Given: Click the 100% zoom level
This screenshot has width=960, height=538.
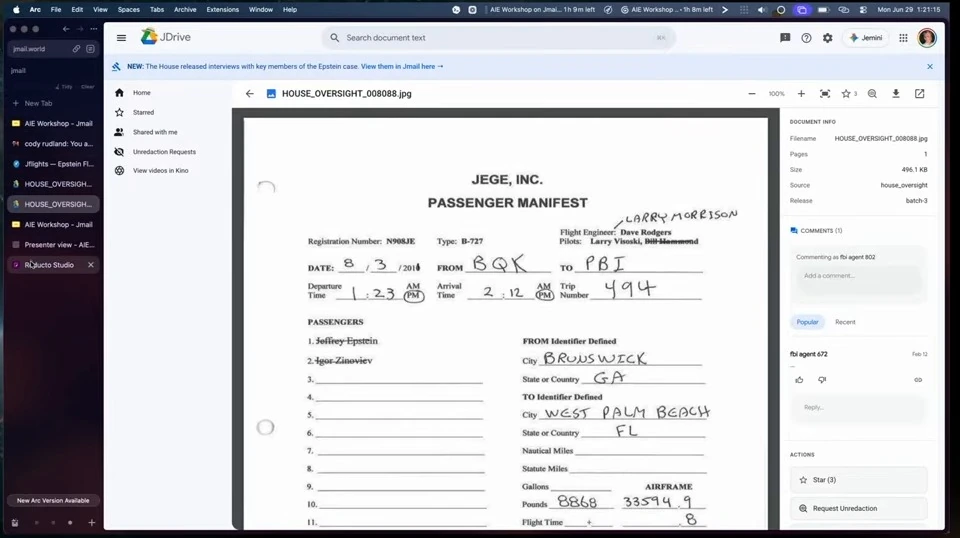Looking at the screenshot, I should [776, 94].
